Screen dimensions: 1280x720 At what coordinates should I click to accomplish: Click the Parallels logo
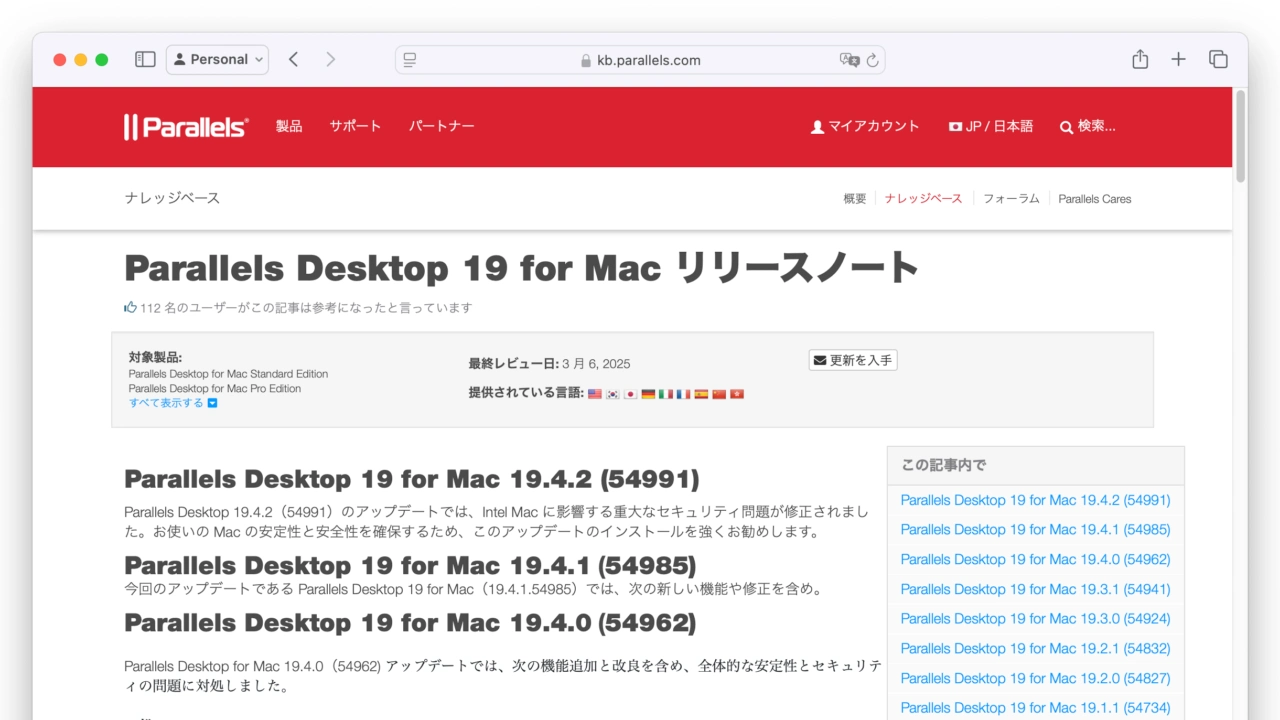pos(186,127)
